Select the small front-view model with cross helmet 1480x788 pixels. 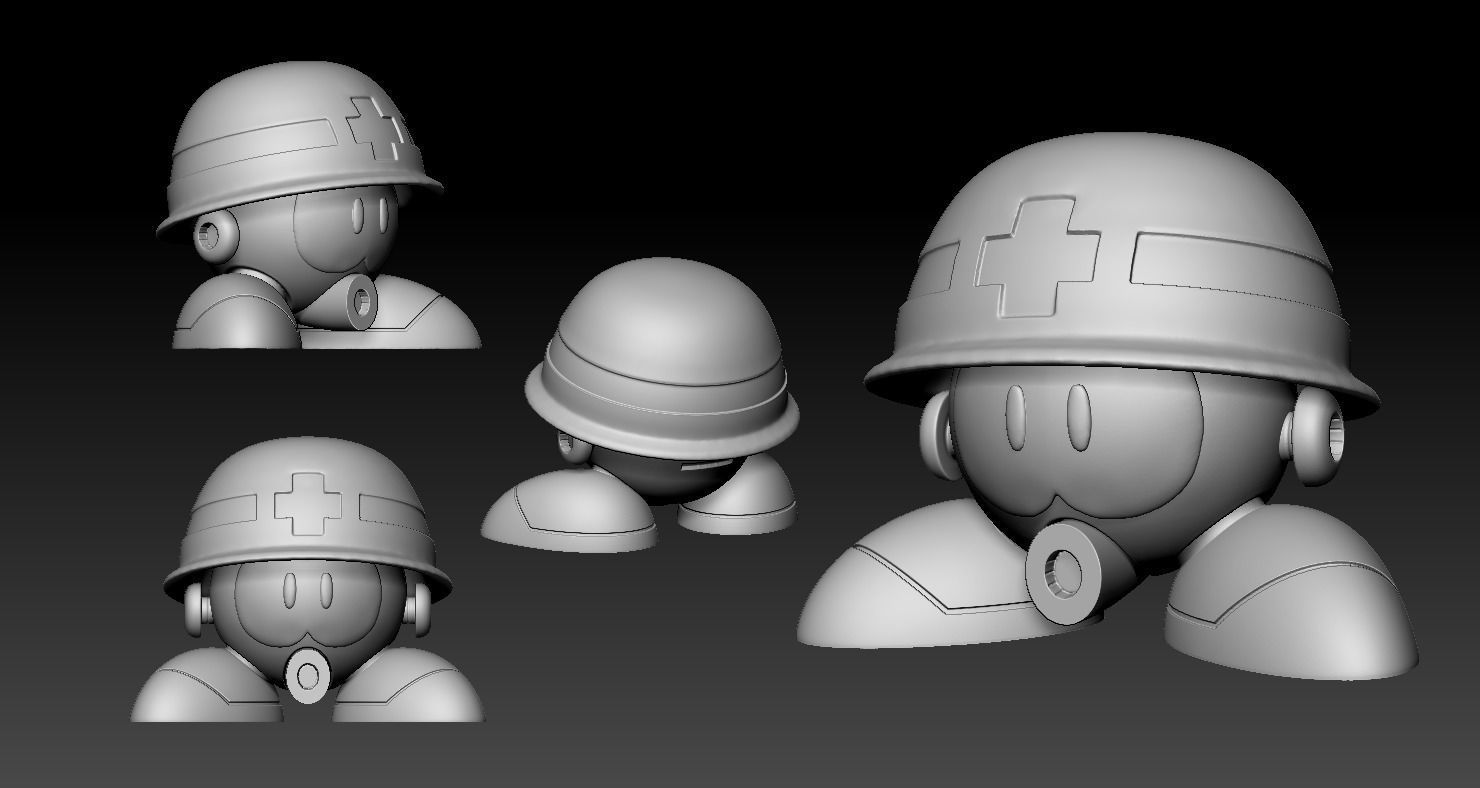click(307, 580)
